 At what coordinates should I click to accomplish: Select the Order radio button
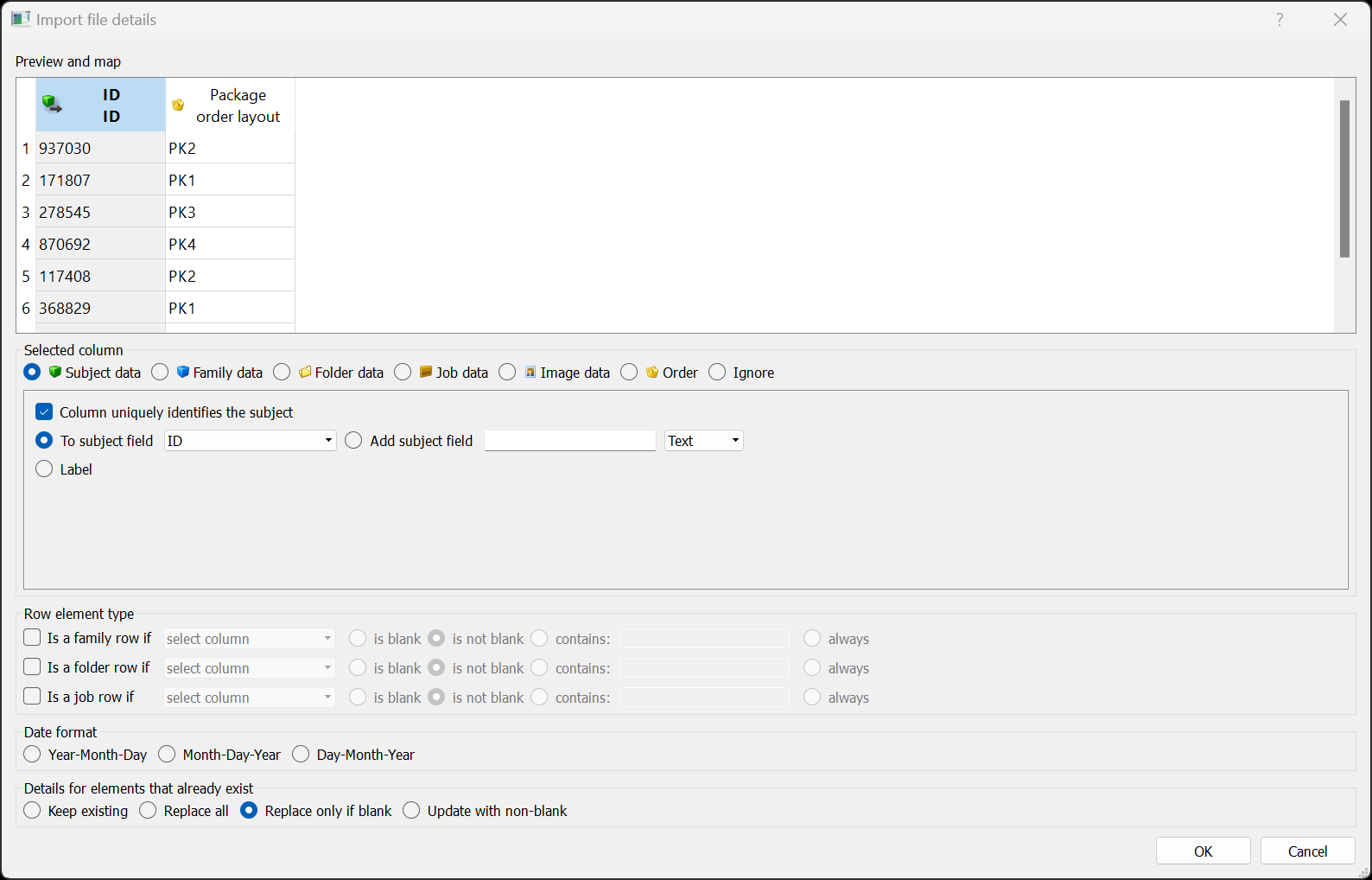coord(629,372)
